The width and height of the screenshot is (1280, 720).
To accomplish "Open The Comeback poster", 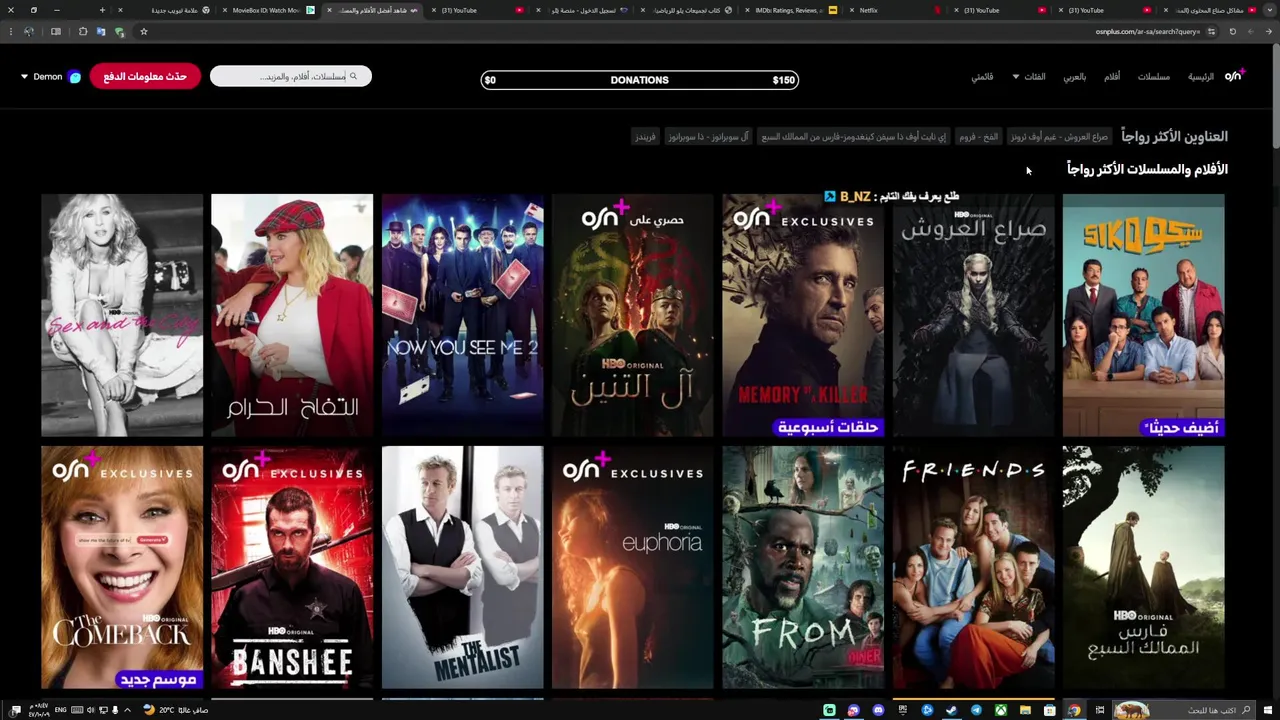I will tap(122, 568).
